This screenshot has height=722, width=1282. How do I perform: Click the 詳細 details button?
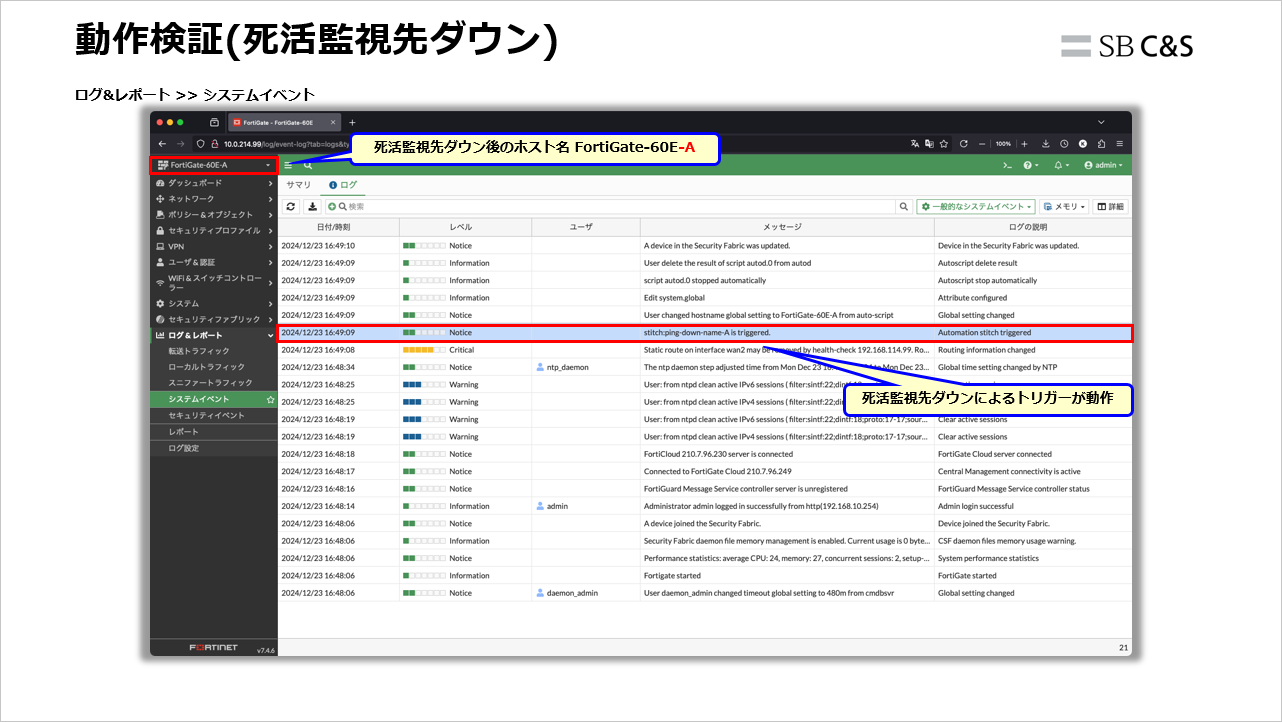(x=1110, y=206)
